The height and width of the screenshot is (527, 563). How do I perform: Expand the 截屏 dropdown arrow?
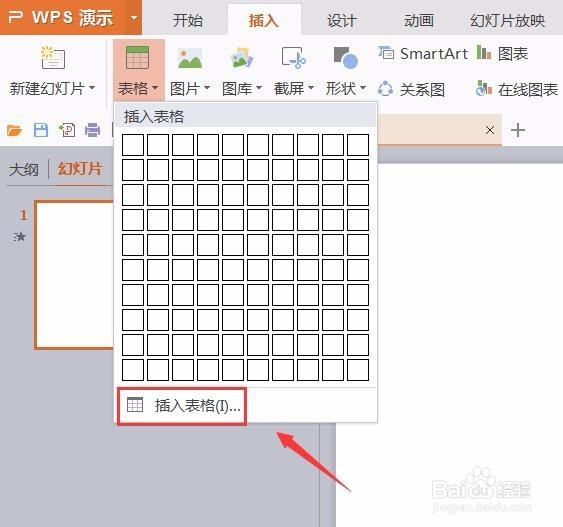tap(311, 88)
